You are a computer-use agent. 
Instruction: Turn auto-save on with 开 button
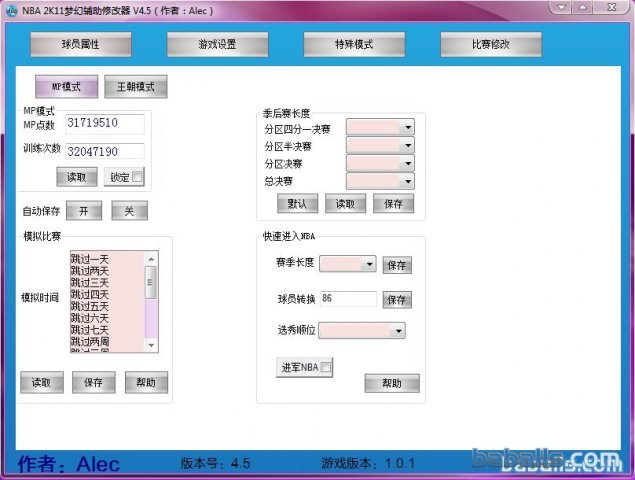tap(84, 211)
